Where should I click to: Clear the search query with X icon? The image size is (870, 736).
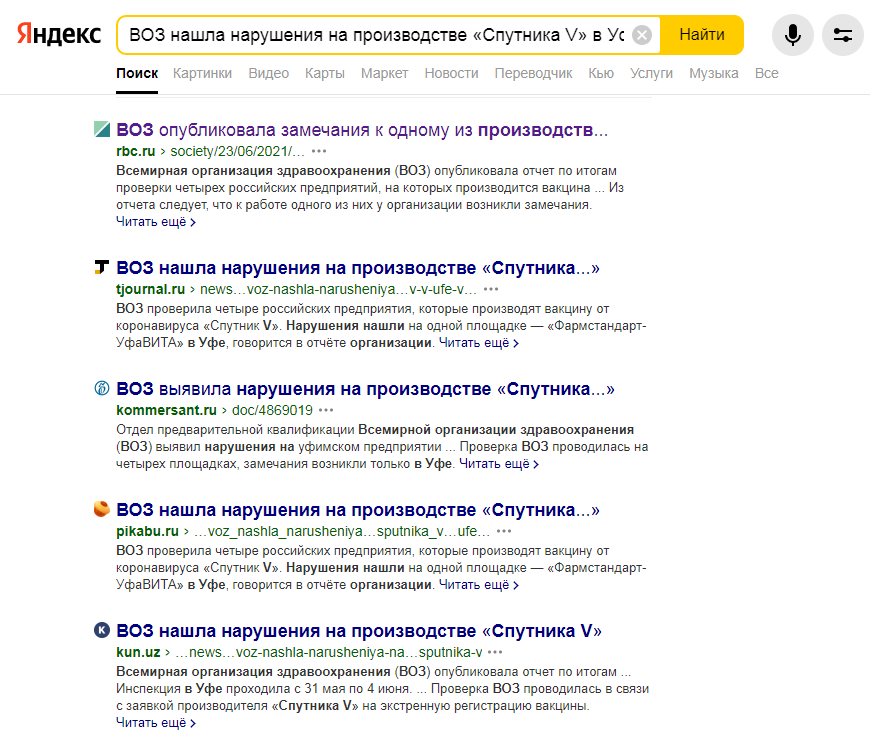click(642, 35)
